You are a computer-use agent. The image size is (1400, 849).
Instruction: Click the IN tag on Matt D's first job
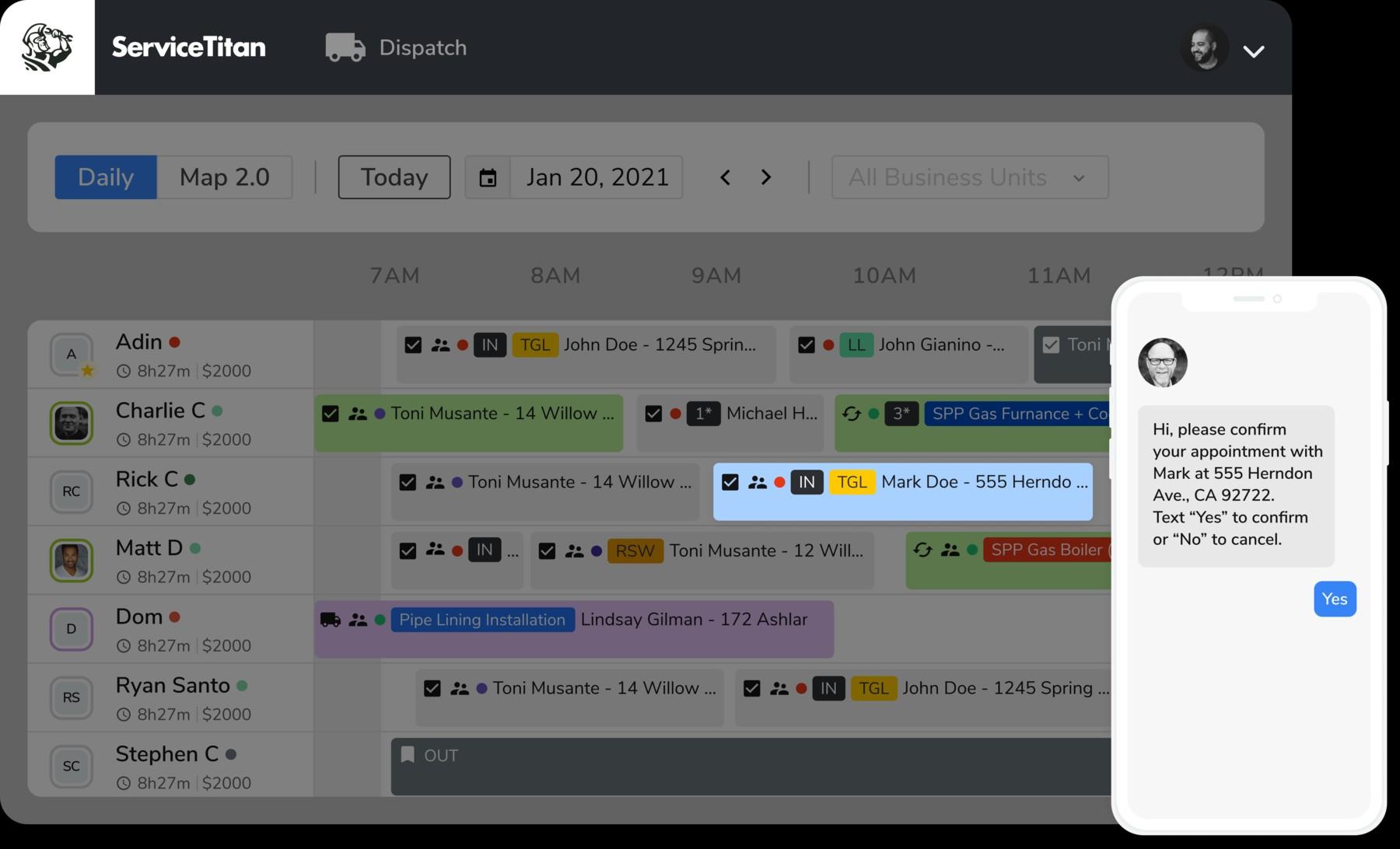coord(485,550)
